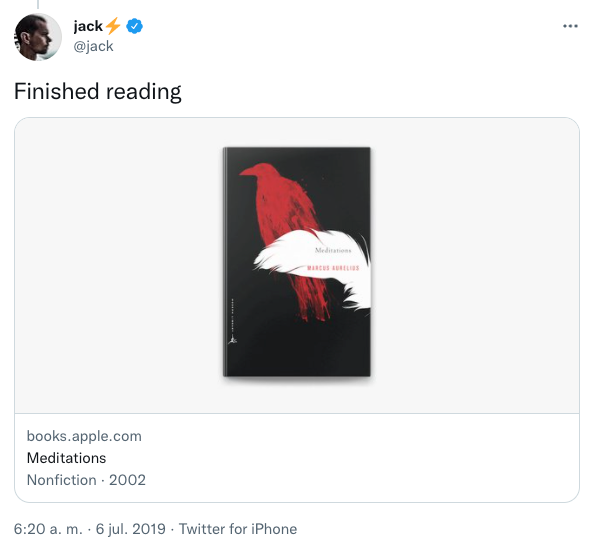Click the Twitter for iPhone source link

[x=238, y=529]
